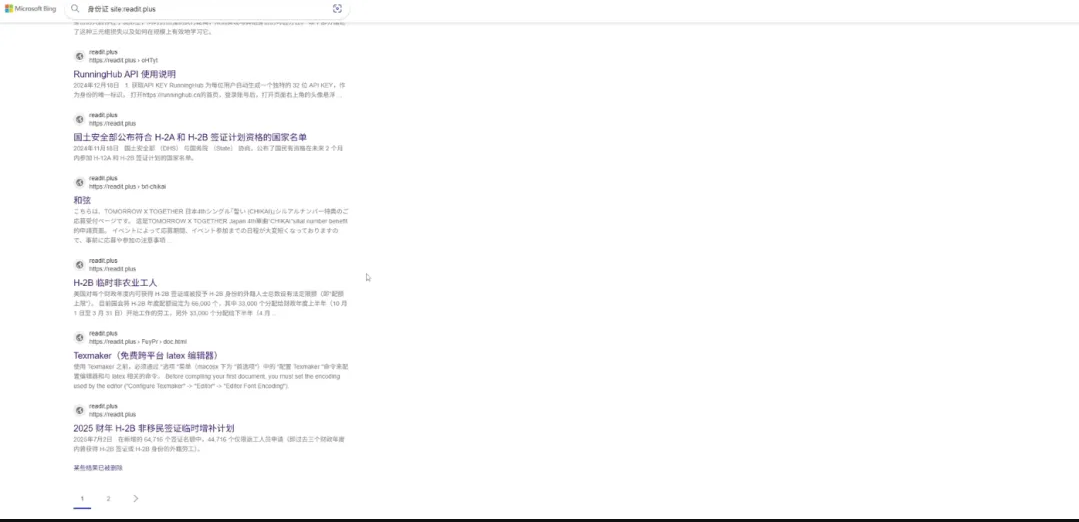This screenshot has height=522, width=1079.
Task: Click globe favicon of RunningHub API result
Action: tap(79, 56)
